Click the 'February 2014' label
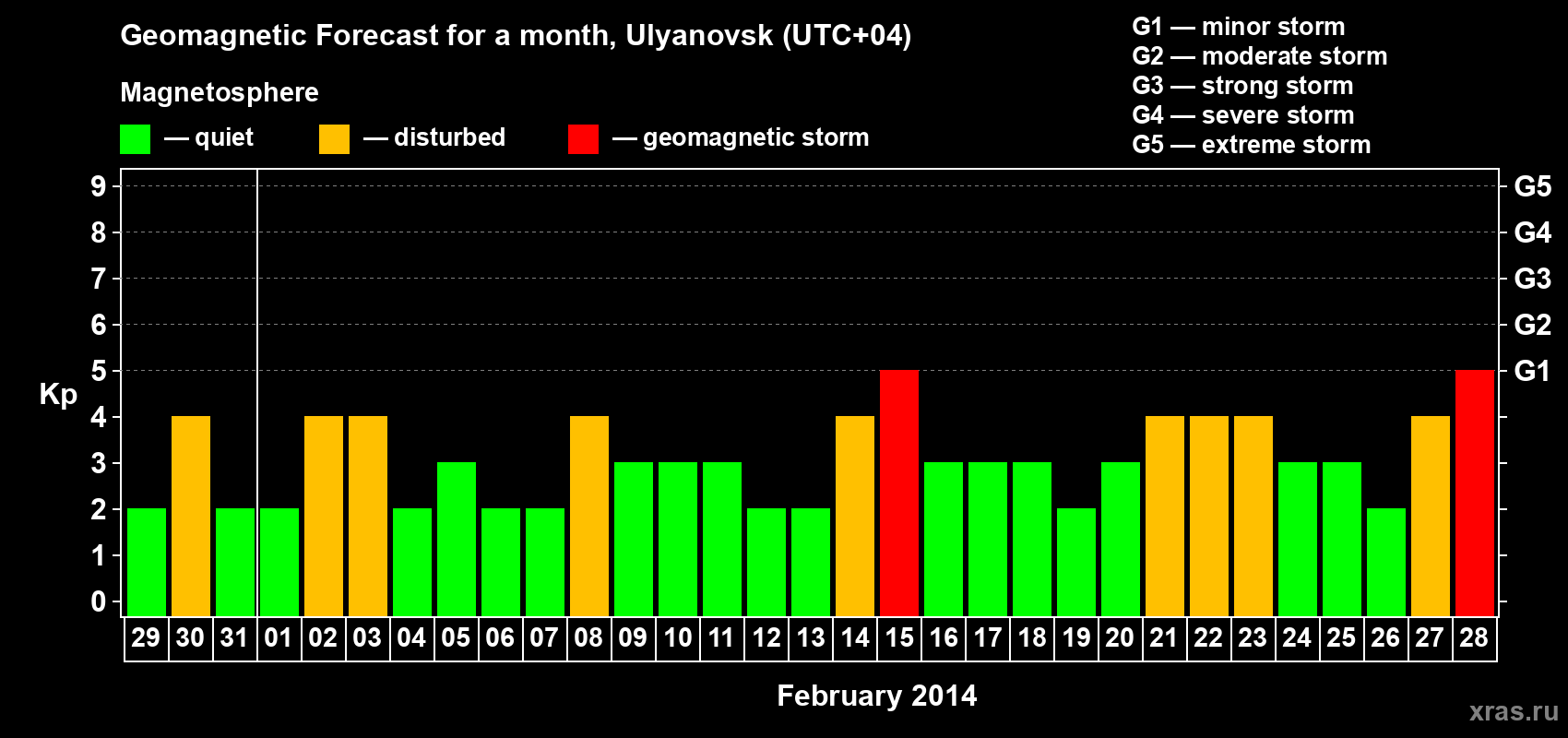 coord(877,696)
